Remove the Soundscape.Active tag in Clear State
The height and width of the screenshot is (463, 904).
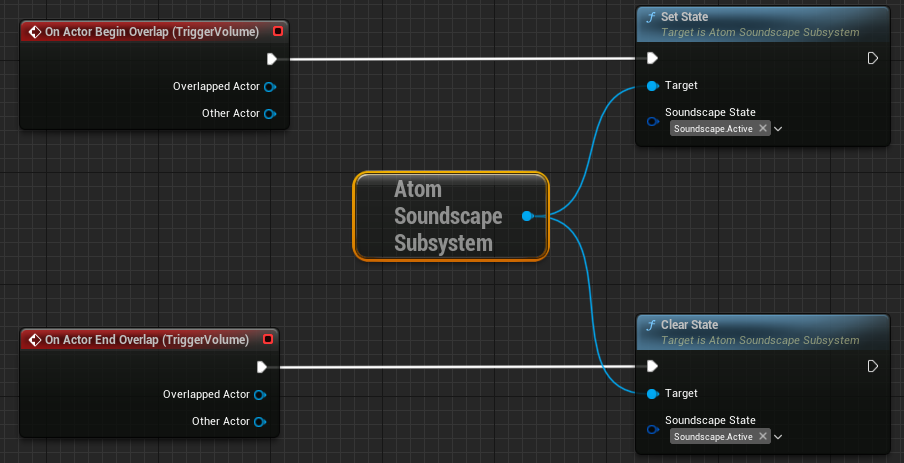(x=763, y=437)
